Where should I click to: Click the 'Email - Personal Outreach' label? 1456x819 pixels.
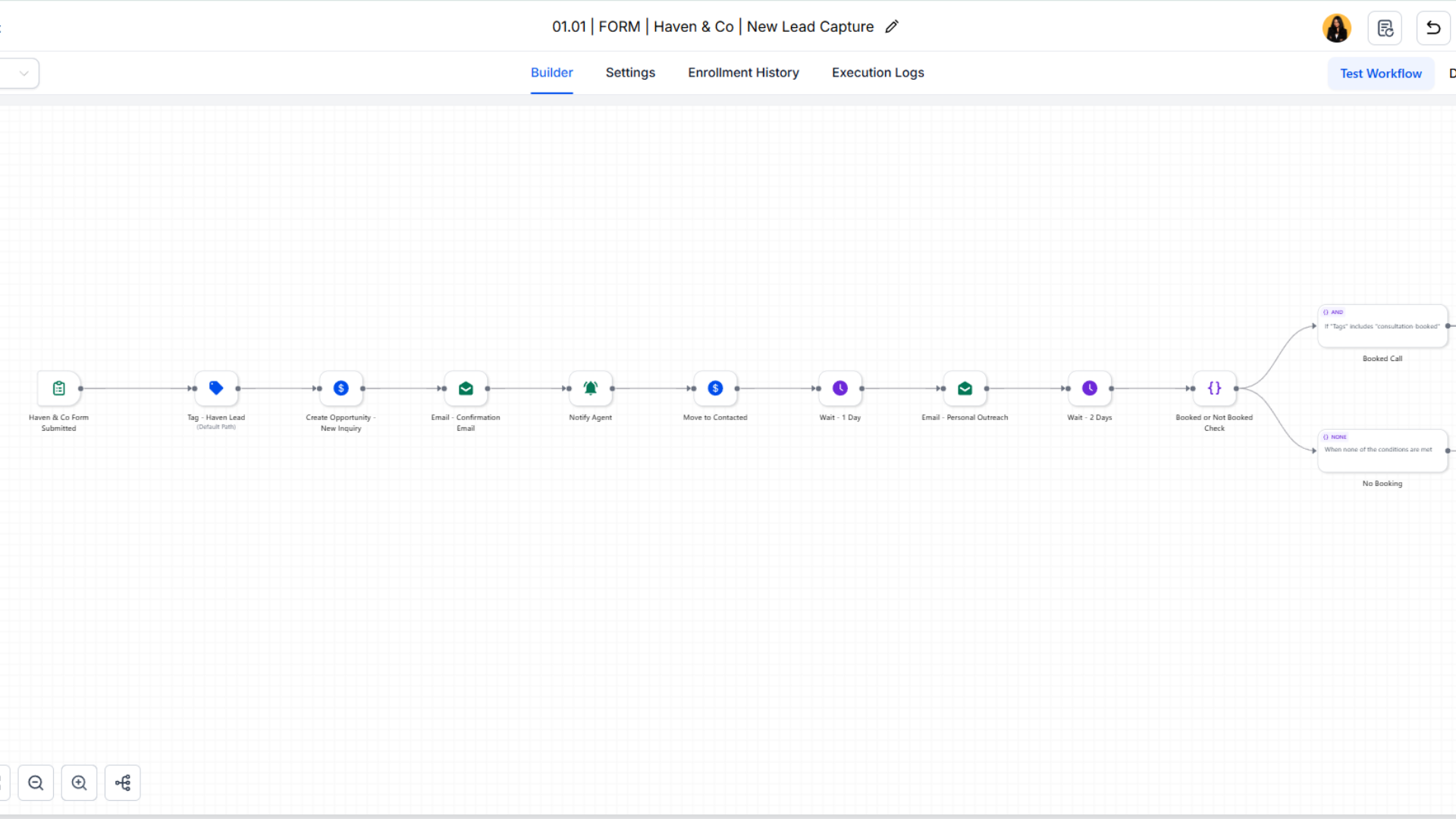(x=965, y=418)
